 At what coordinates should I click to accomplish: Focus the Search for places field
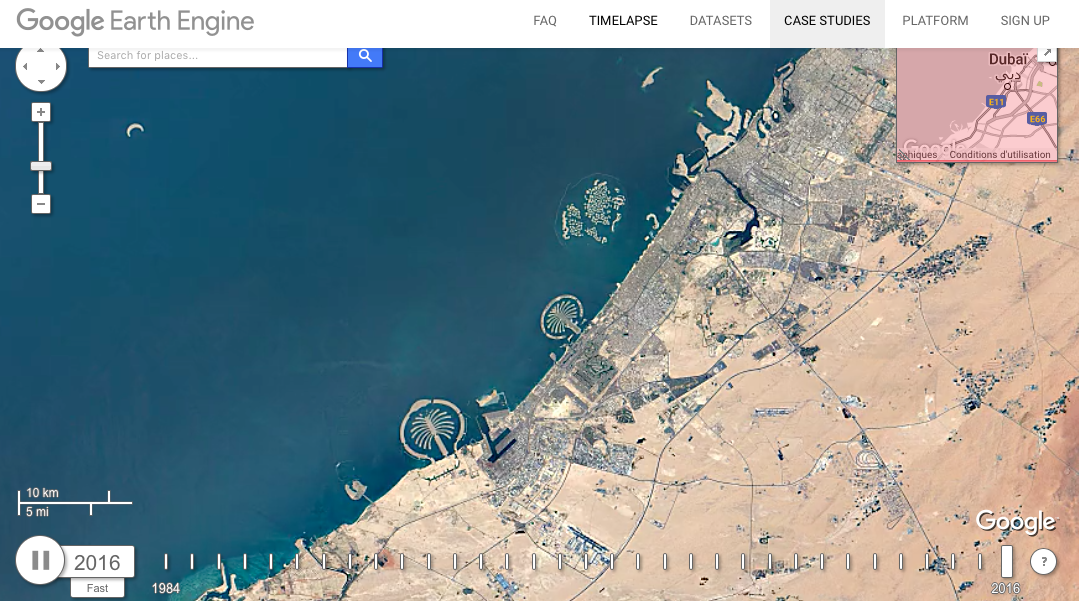(217, 56)
